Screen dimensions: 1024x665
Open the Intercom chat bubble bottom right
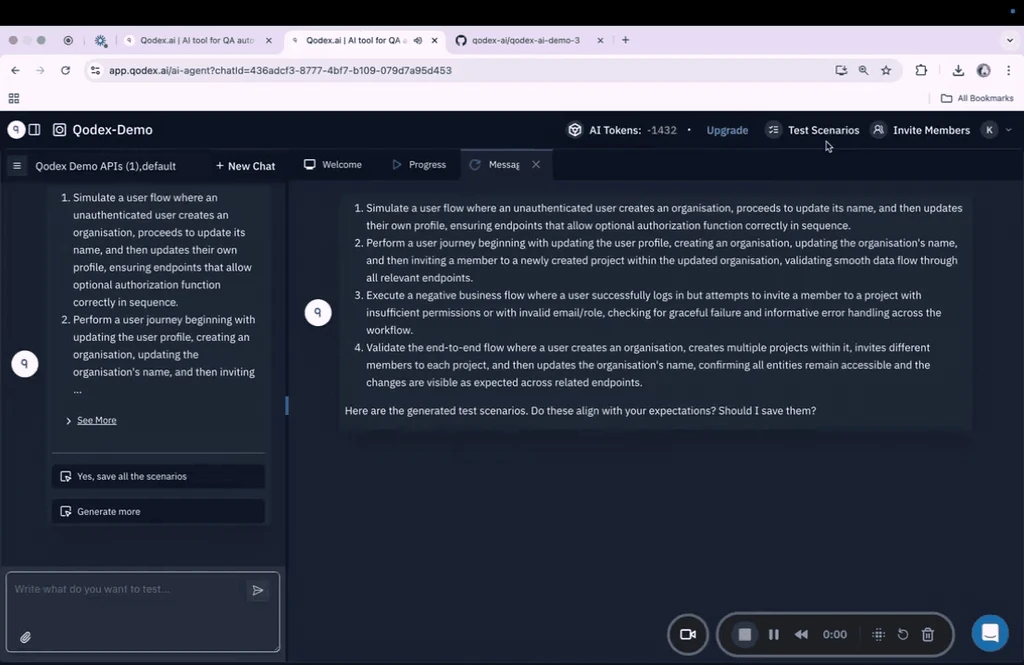point(990,633)
